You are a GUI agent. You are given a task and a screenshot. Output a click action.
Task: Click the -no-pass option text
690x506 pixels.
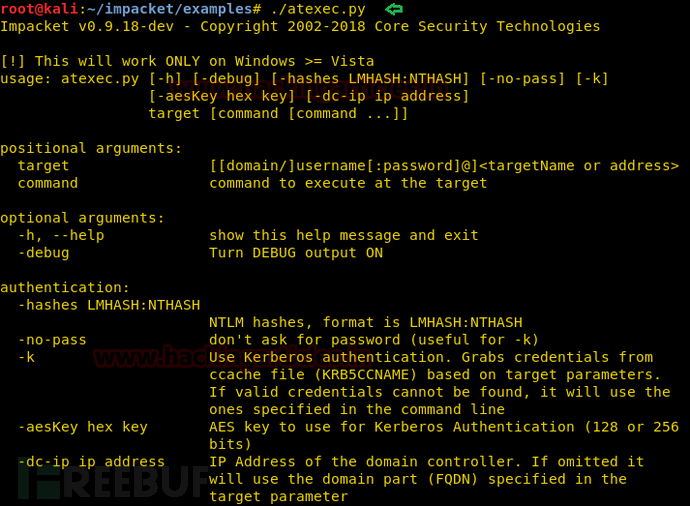(x=52, y=340)
